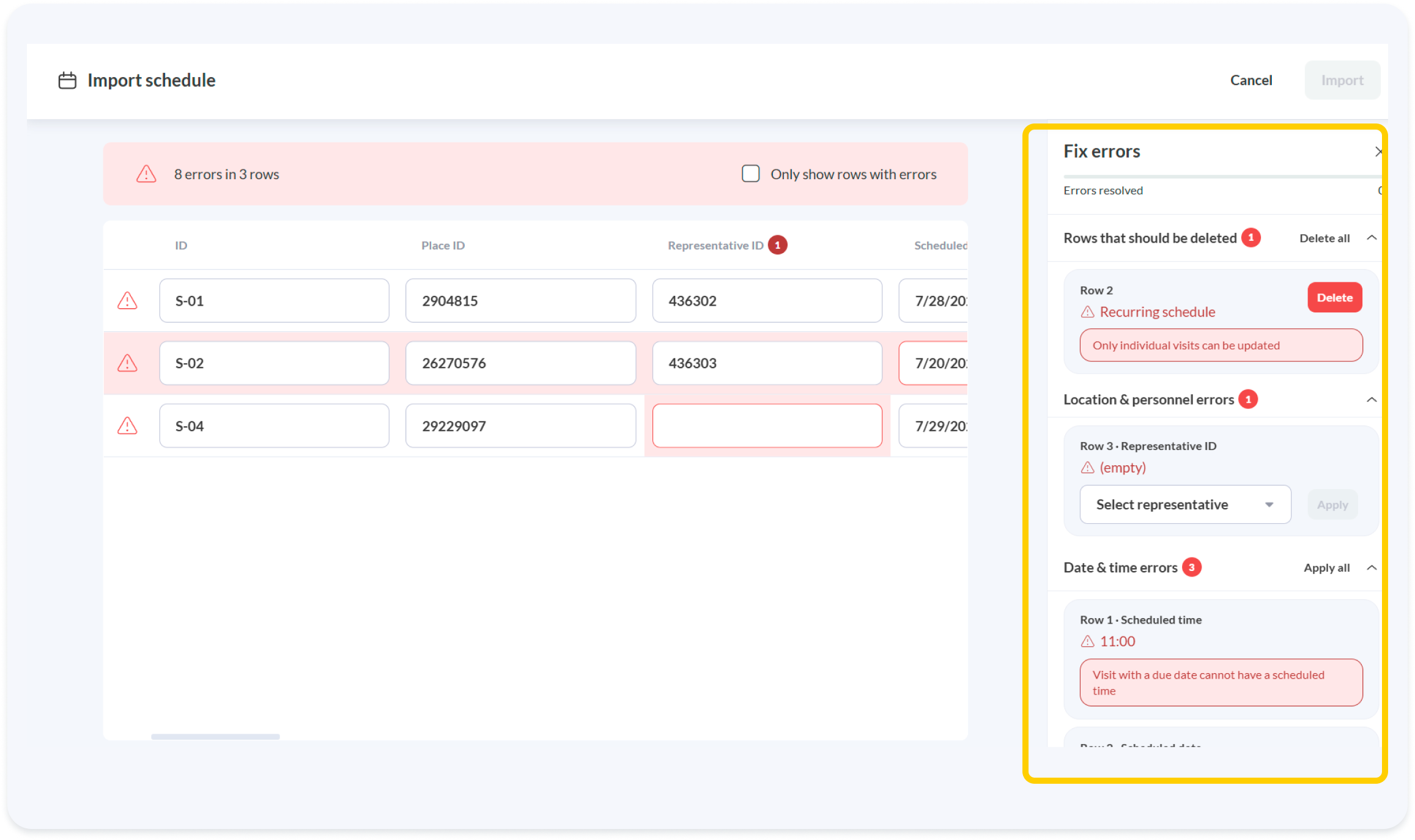This screenshot has height=840, width=1415.
Task: Click the Errors resolved progress bar
Action: click(x=1222, y=177)
